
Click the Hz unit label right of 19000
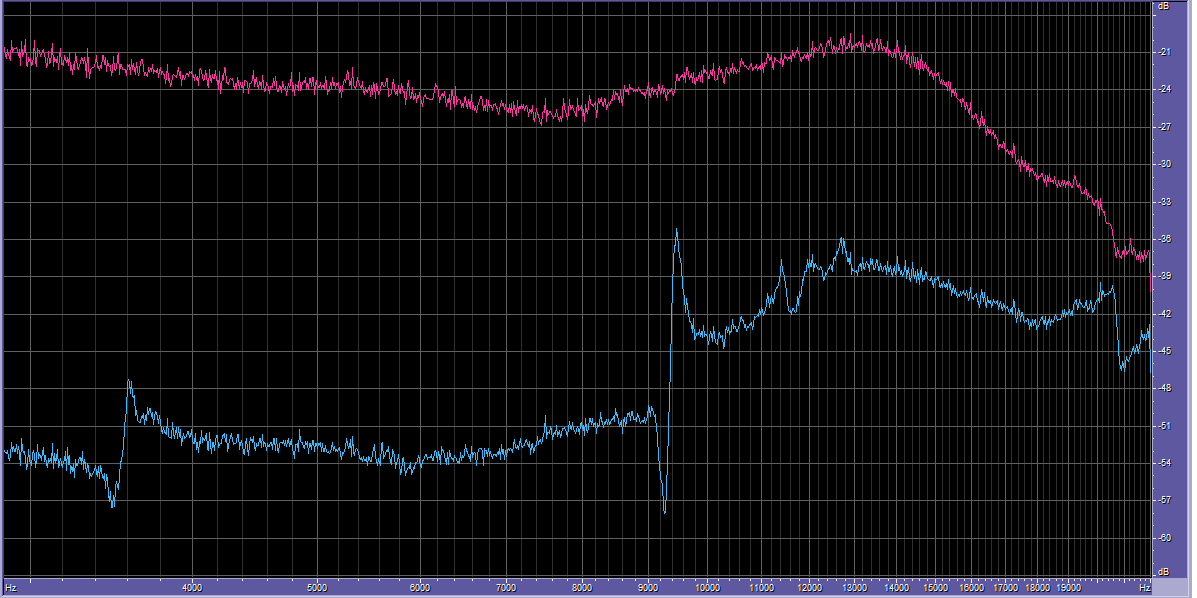1145,587
